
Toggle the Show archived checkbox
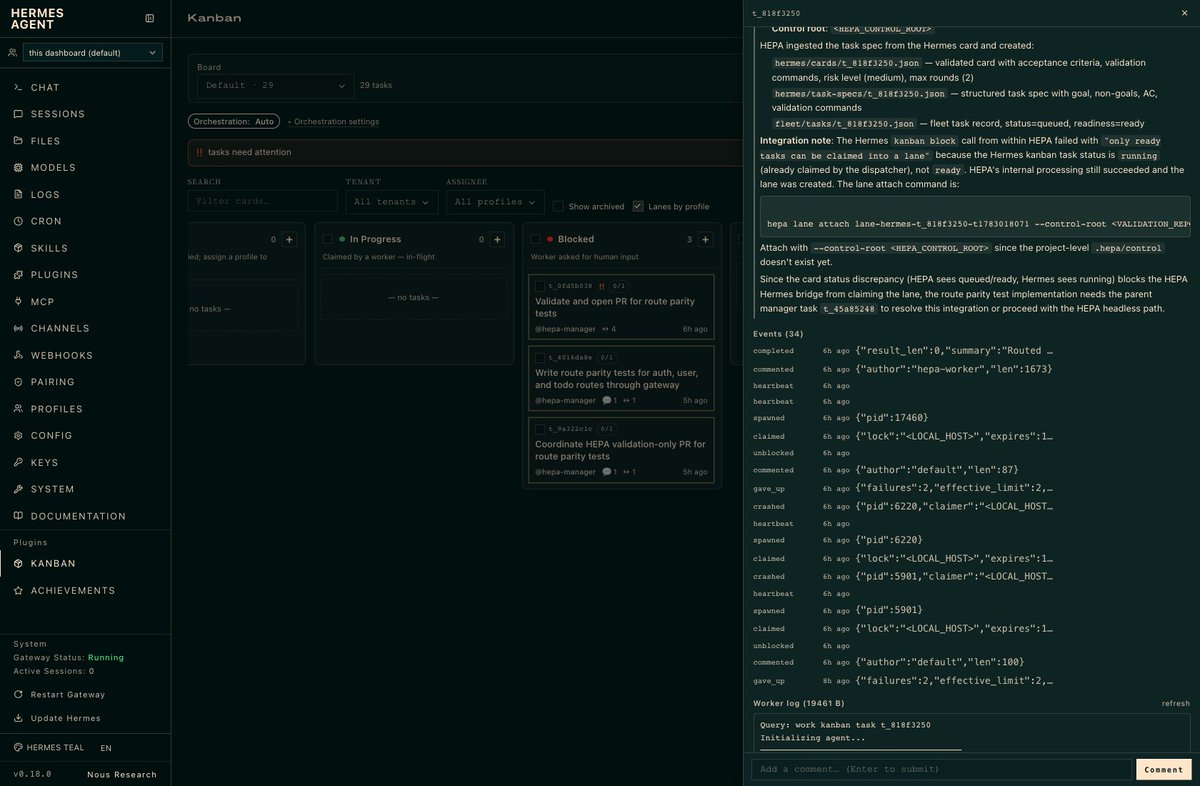pos(558,206)
